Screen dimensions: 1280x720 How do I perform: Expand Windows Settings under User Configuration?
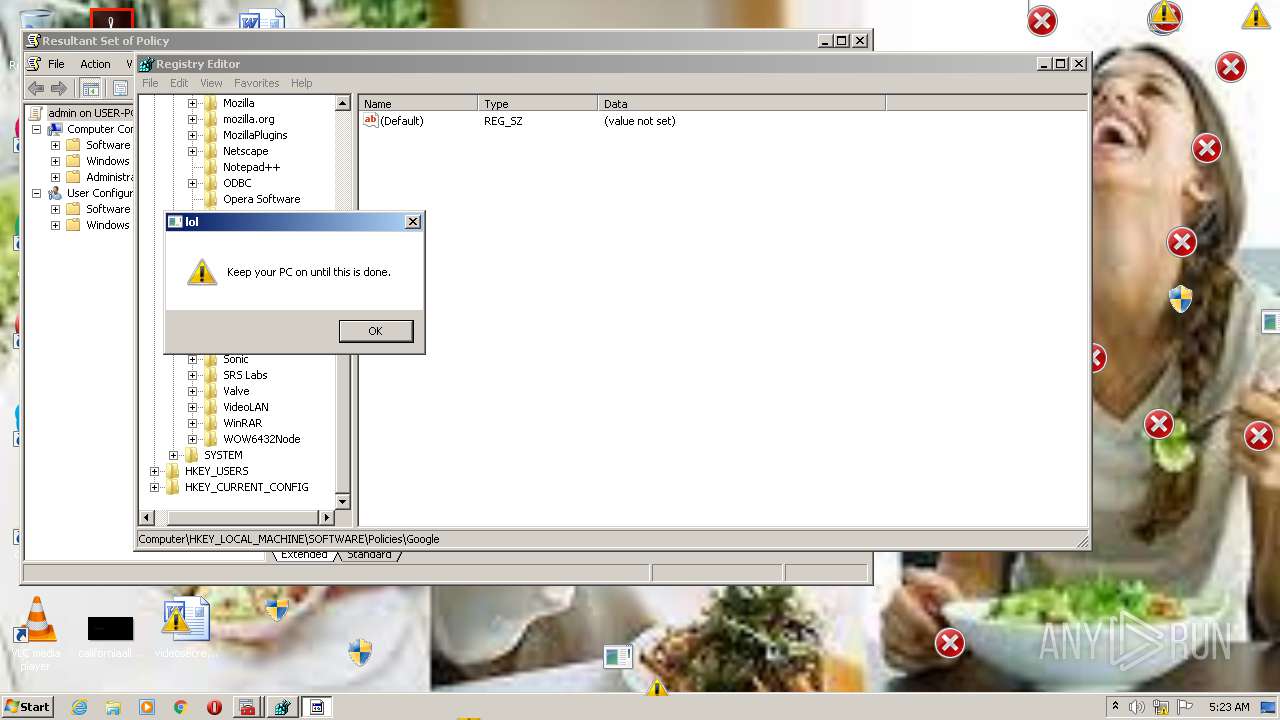click(55, 225)
